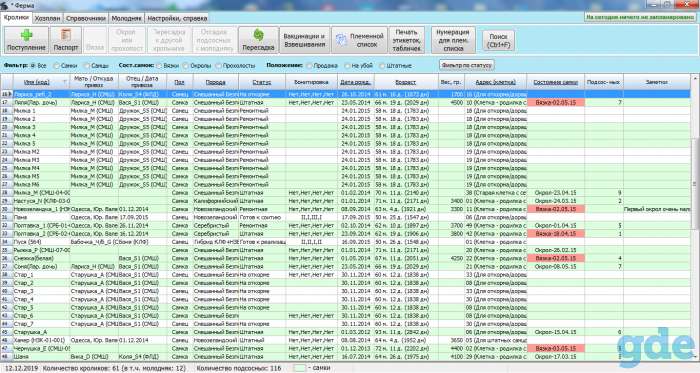The height and width of the screenshot is (373, 700).
Task: Open the Молодняк tab
Action: tap(126, 18)
